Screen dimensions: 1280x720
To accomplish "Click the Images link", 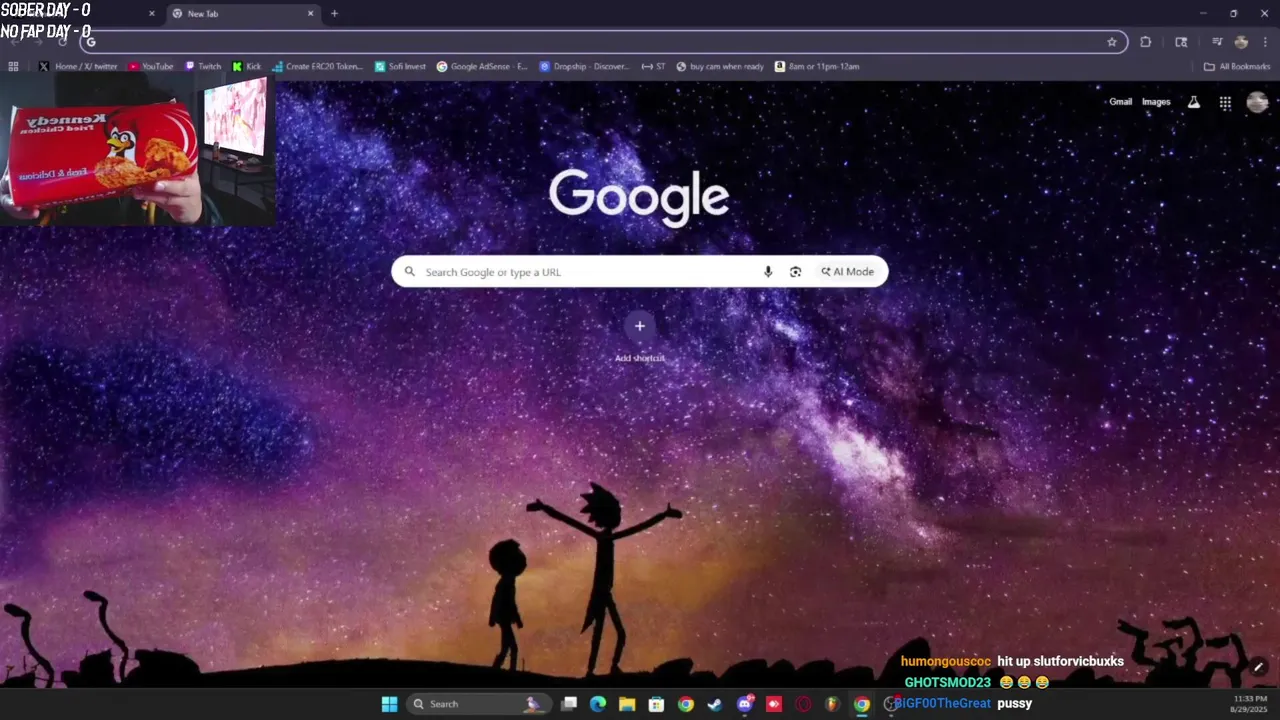I will pyautogui.click(x=1156, y=102).
